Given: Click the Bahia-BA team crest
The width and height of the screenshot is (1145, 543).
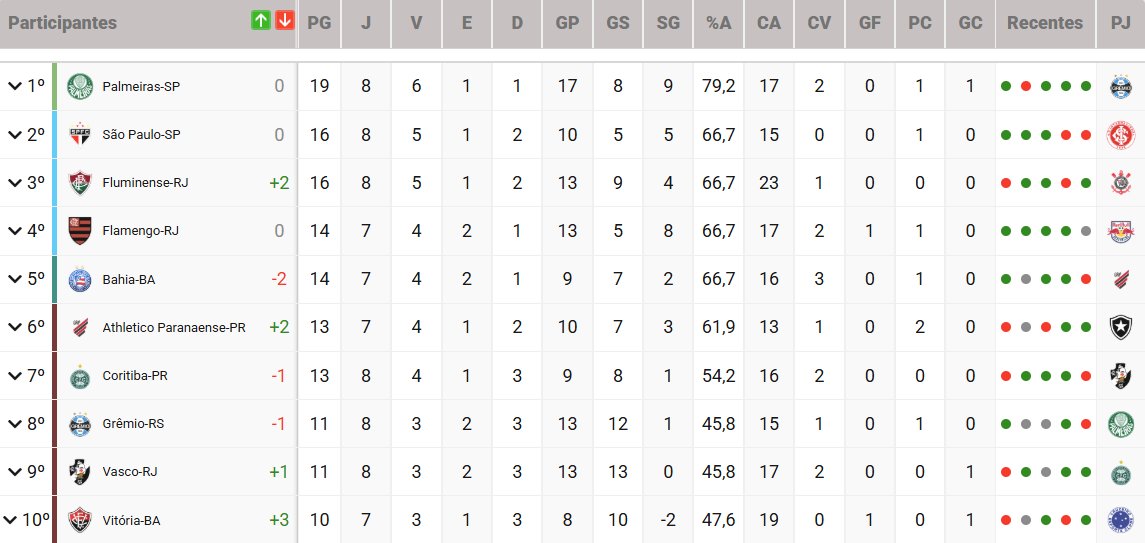Looking at the screenshot, I should coord(79,279).
